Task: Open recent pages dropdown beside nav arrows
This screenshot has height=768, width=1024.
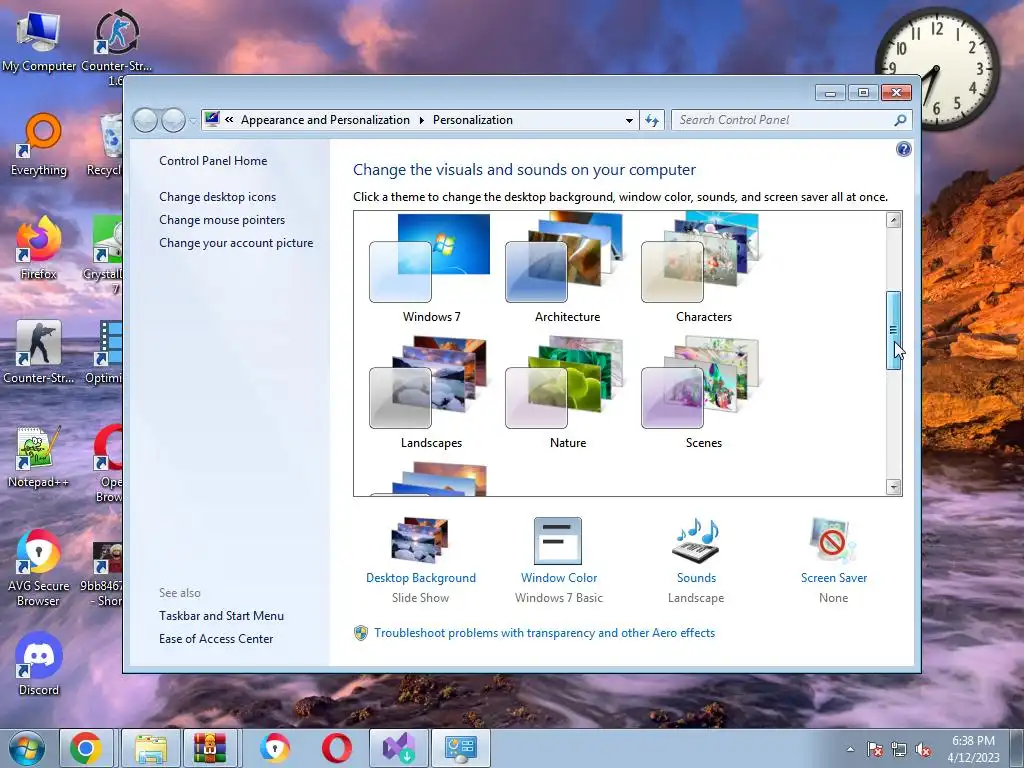Action: (193, 121)
